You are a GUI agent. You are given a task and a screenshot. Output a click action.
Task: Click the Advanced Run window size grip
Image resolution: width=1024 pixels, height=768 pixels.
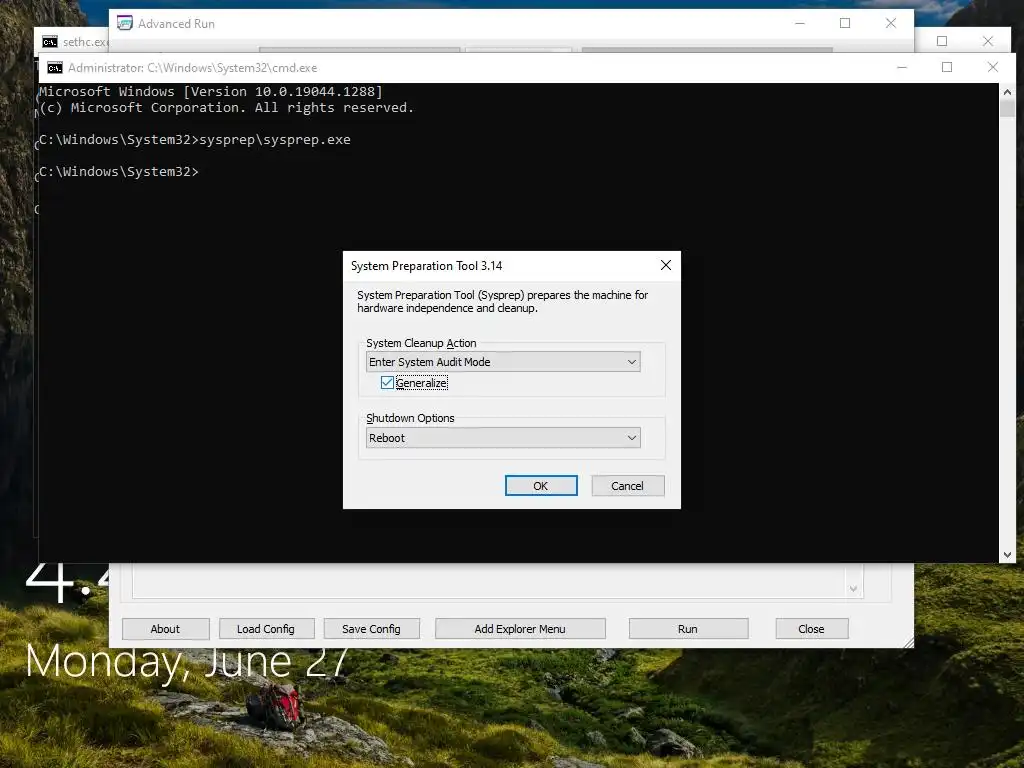[x=908, y=643]
